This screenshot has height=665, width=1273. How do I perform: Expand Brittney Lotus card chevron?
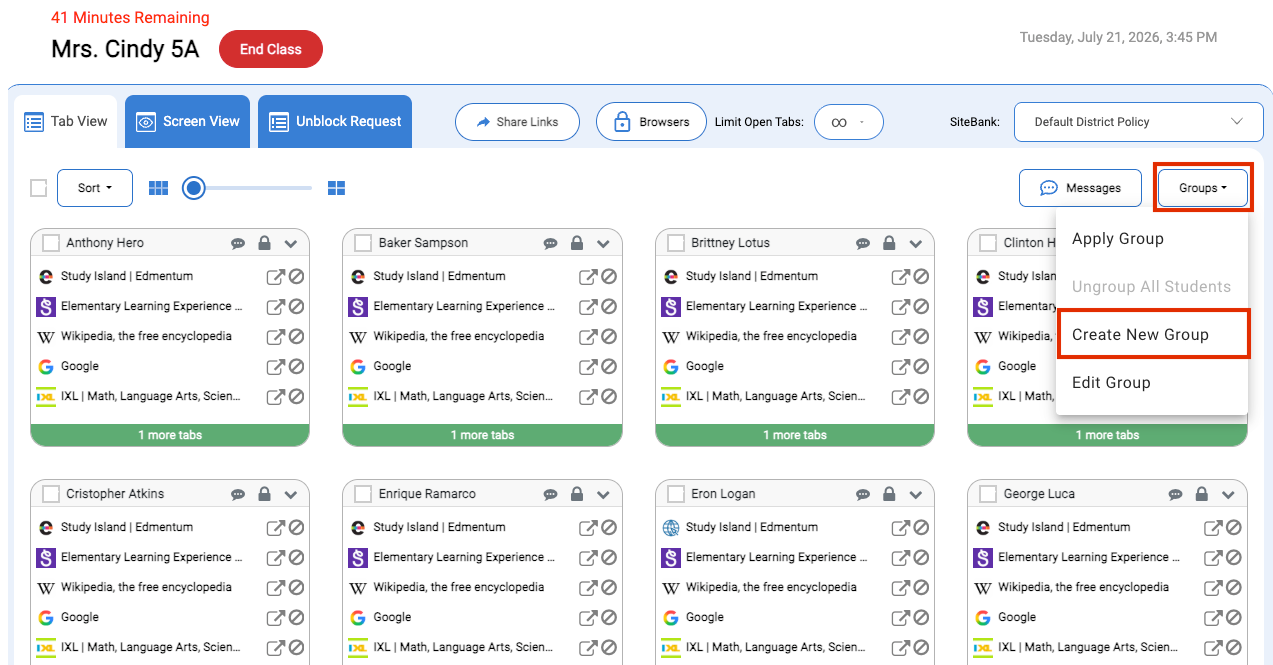pyautogui.click(x=916, y=243)
